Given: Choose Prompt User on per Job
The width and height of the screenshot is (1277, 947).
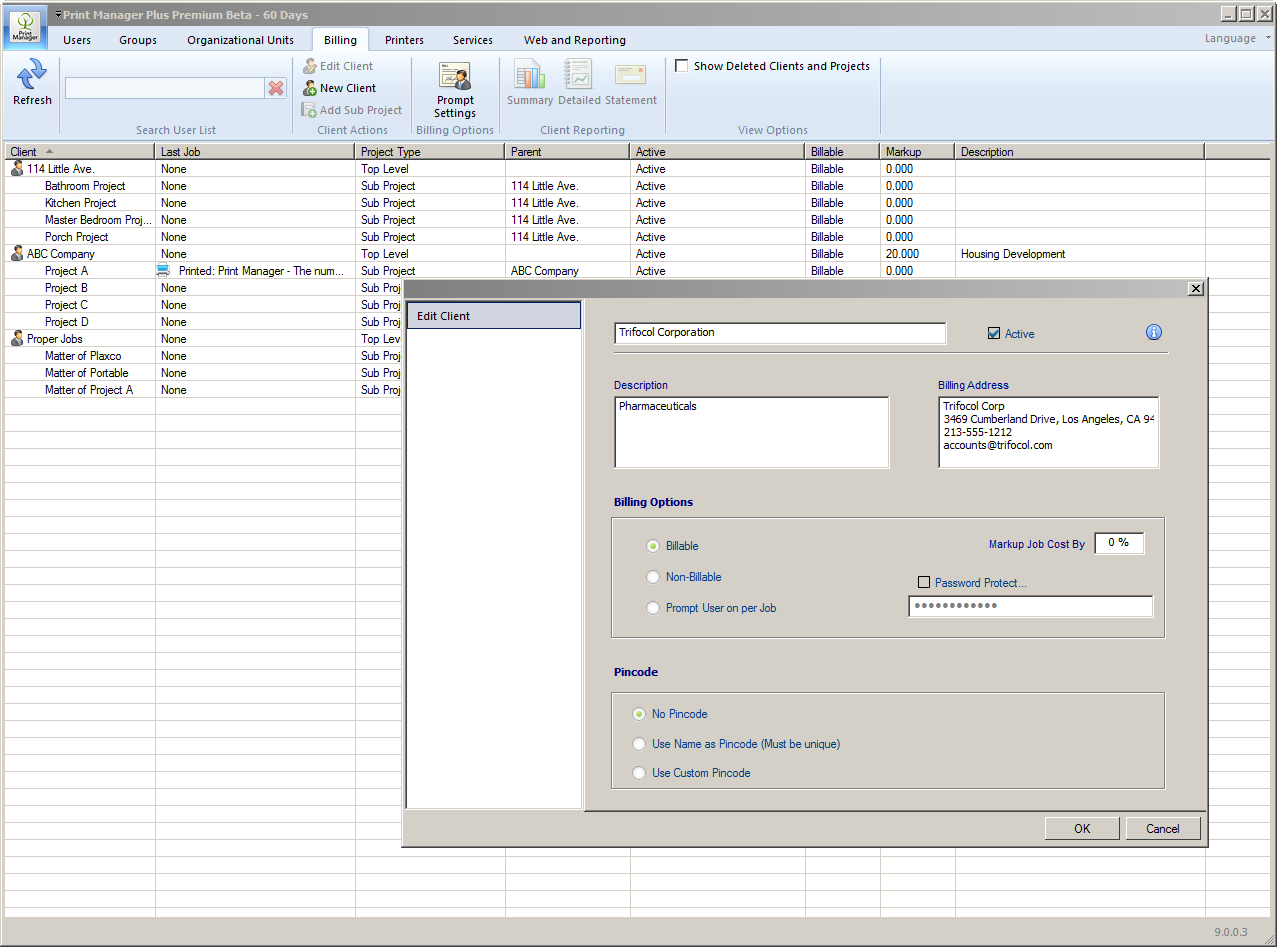Looking at the screenshot, I should click(653, 608).
